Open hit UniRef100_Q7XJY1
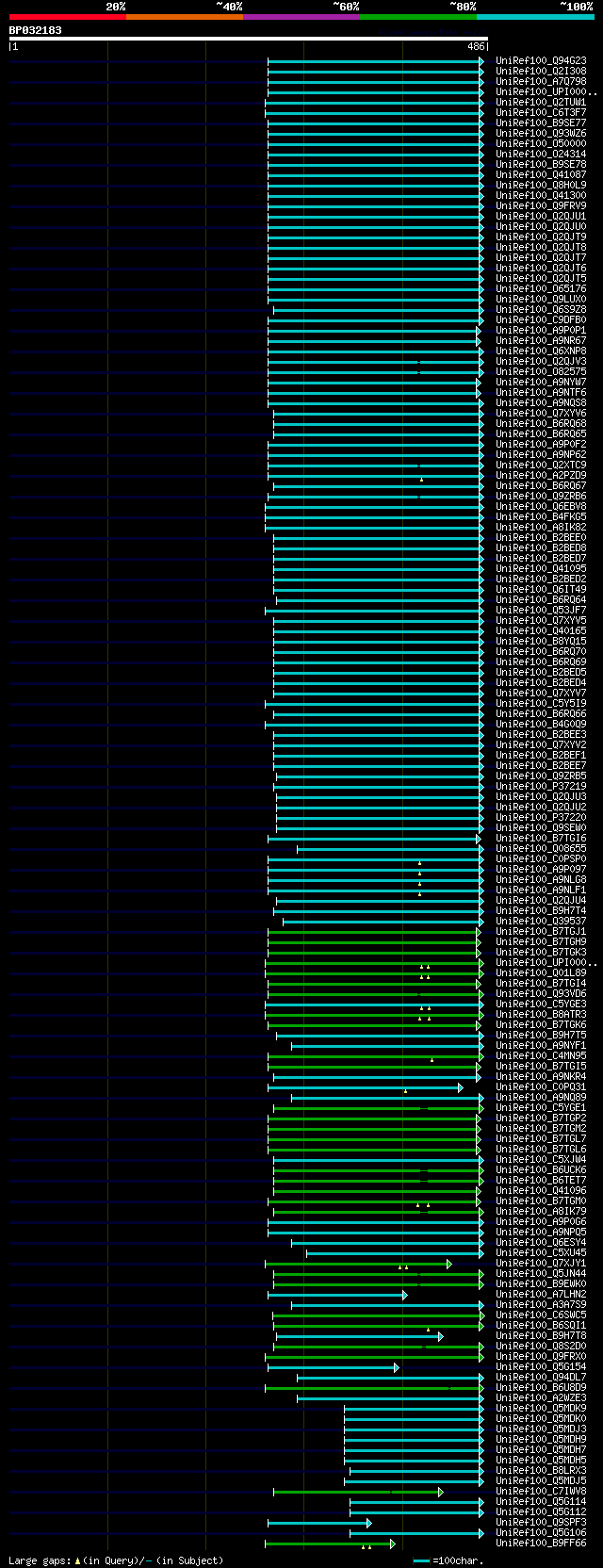 pos(541,1264)
